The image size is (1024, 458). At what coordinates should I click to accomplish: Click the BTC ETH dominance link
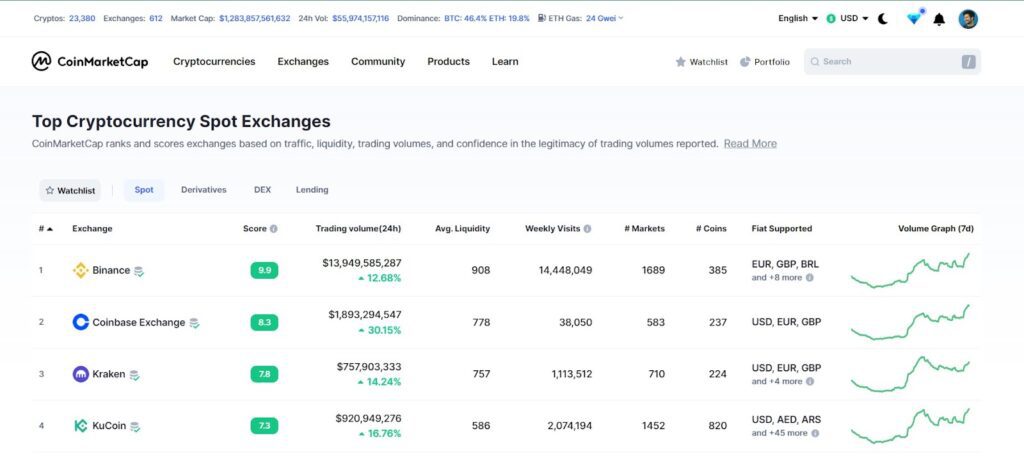click(487, 18)
